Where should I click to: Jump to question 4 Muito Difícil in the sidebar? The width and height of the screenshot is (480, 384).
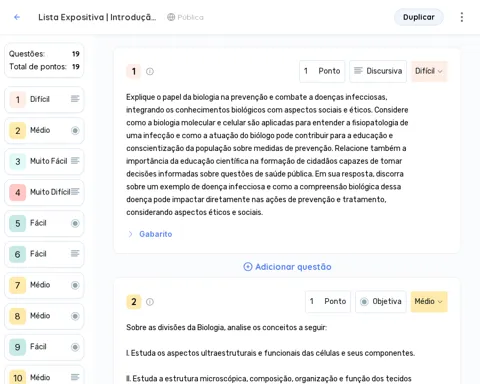44,192
